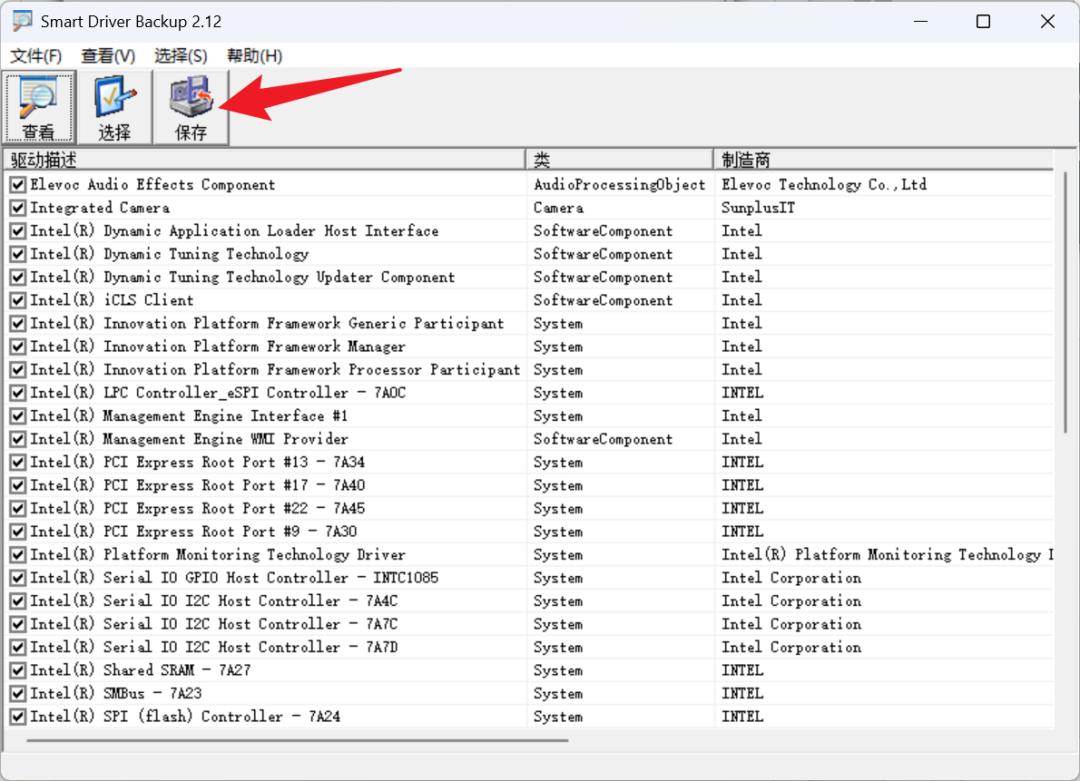This screenshot has width=1080, height=781.
Task: Click the Smart Driver Backup title bar icon
Action: point(21,21)
